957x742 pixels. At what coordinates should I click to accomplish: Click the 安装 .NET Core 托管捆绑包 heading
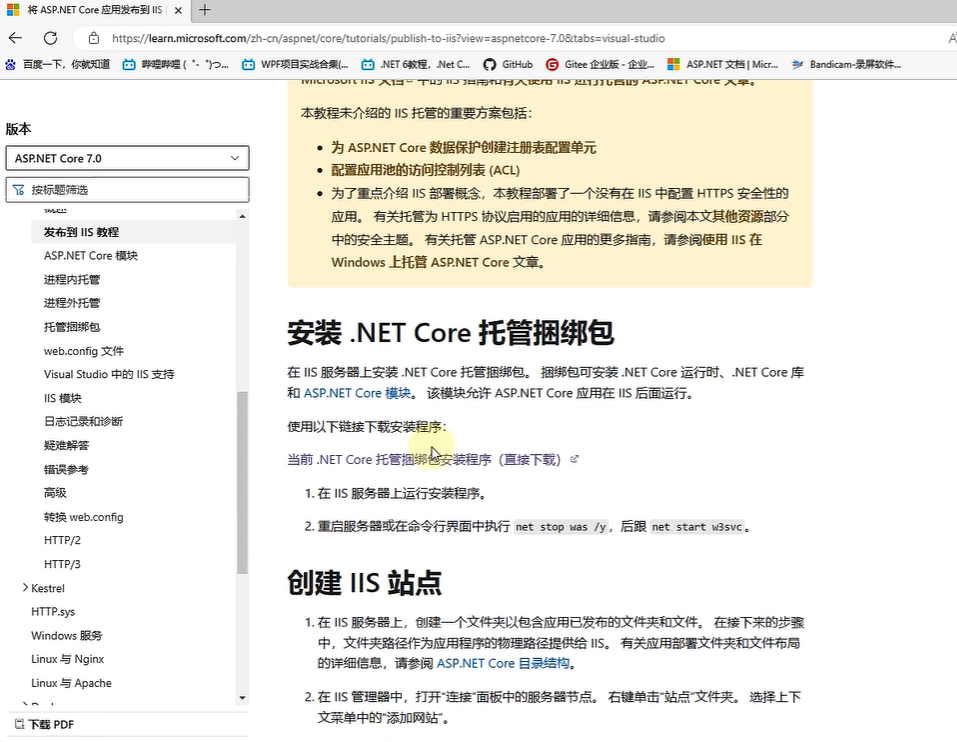(450, 333)
